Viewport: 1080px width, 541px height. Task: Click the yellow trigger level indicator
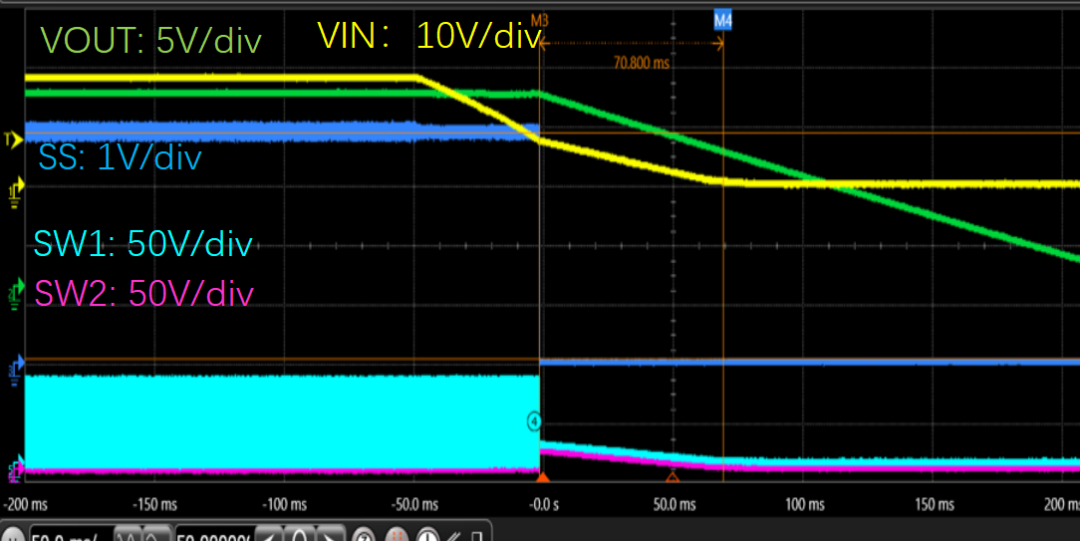(x=13, y=140)
